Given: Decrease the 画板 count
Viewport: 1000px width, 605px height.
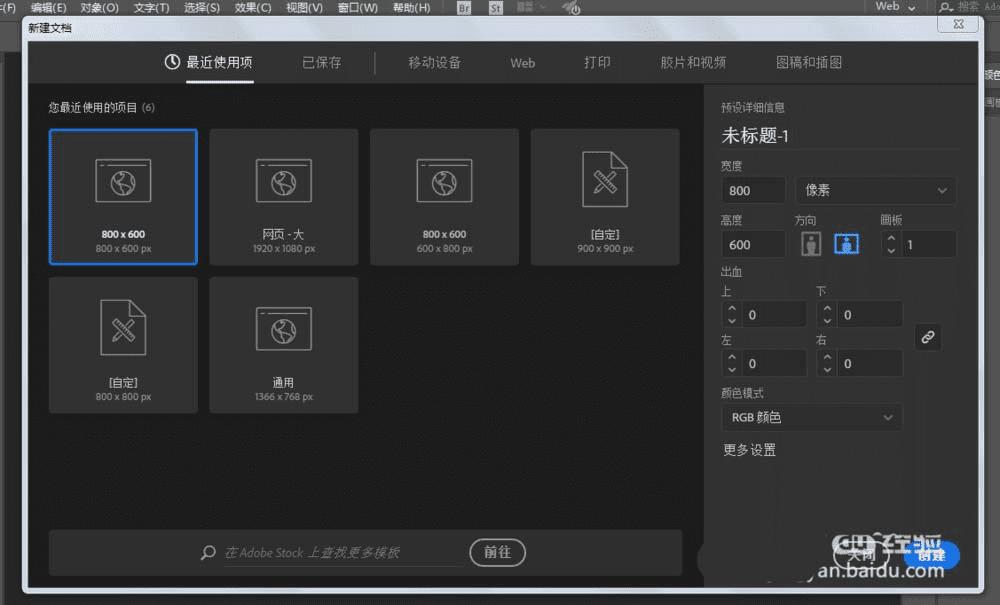Looking at the screenshot, I should point(891,251).
